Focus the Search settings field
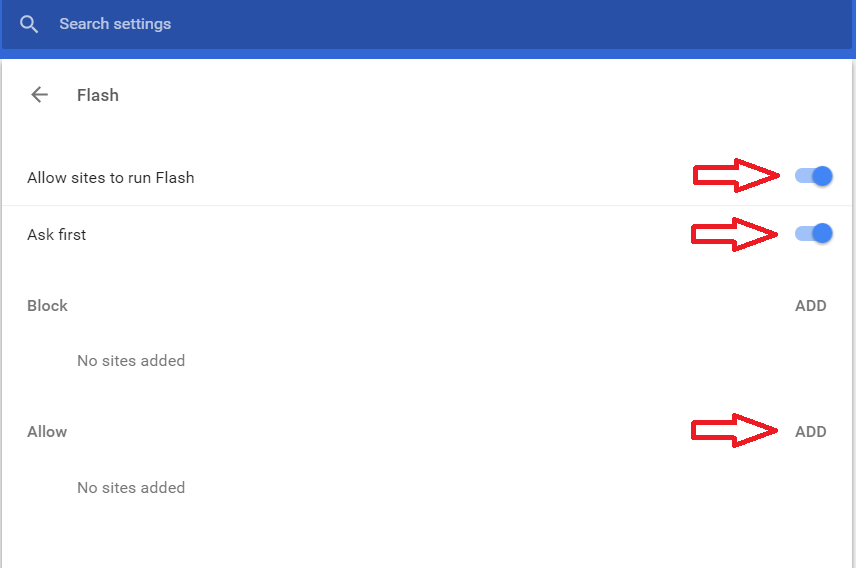 (115, 24)
